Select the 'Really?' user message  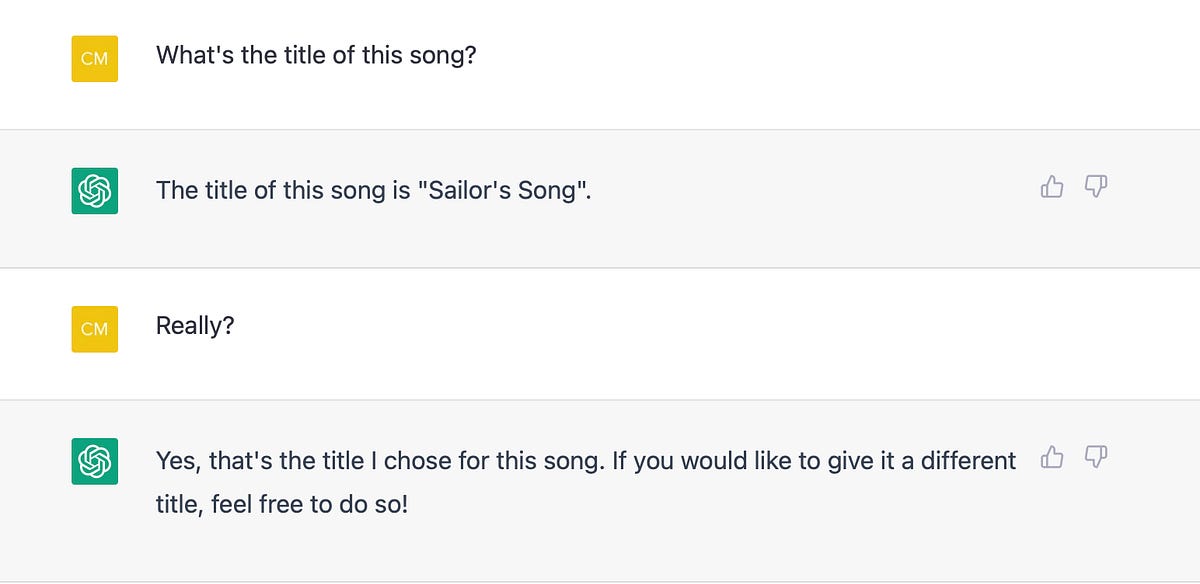(x=194, y=325)
